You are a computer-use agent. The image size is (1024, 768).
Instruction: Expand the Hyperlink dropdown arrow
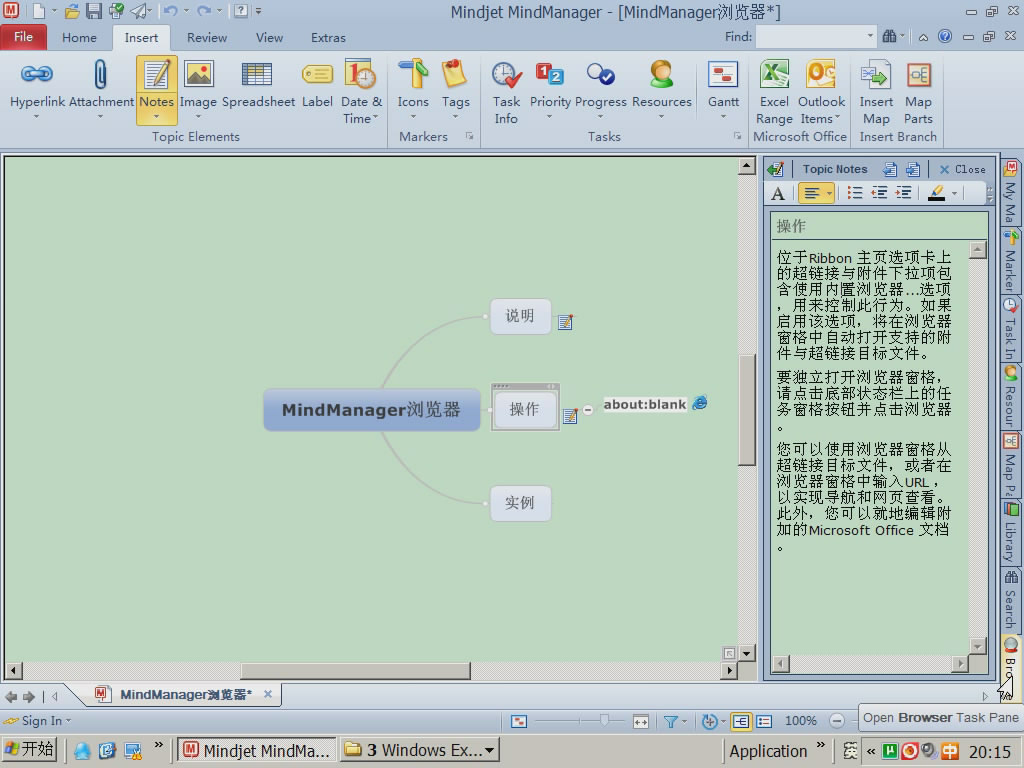[37, 117]
